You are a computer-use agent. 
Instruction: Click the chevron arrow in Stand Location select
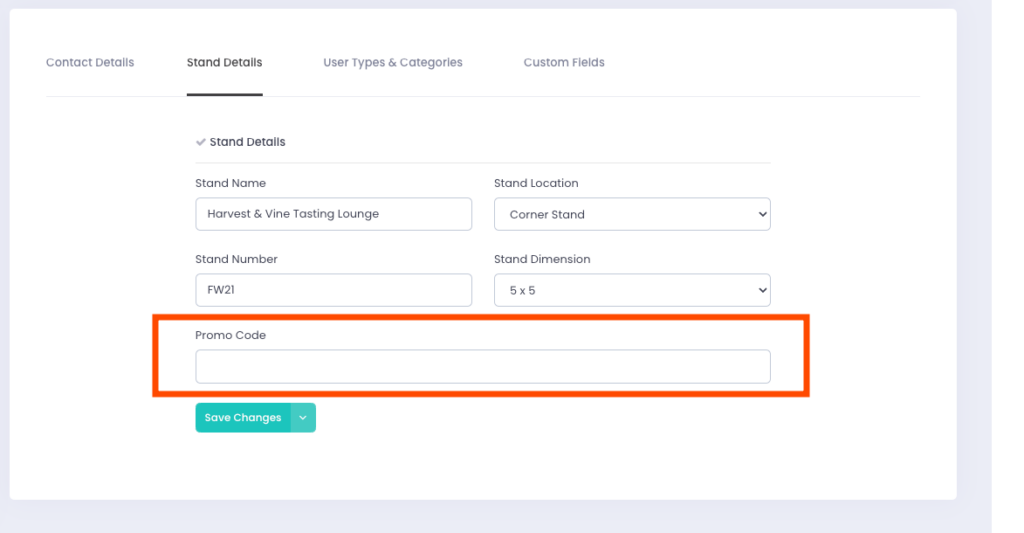click(x=762, y=214)
